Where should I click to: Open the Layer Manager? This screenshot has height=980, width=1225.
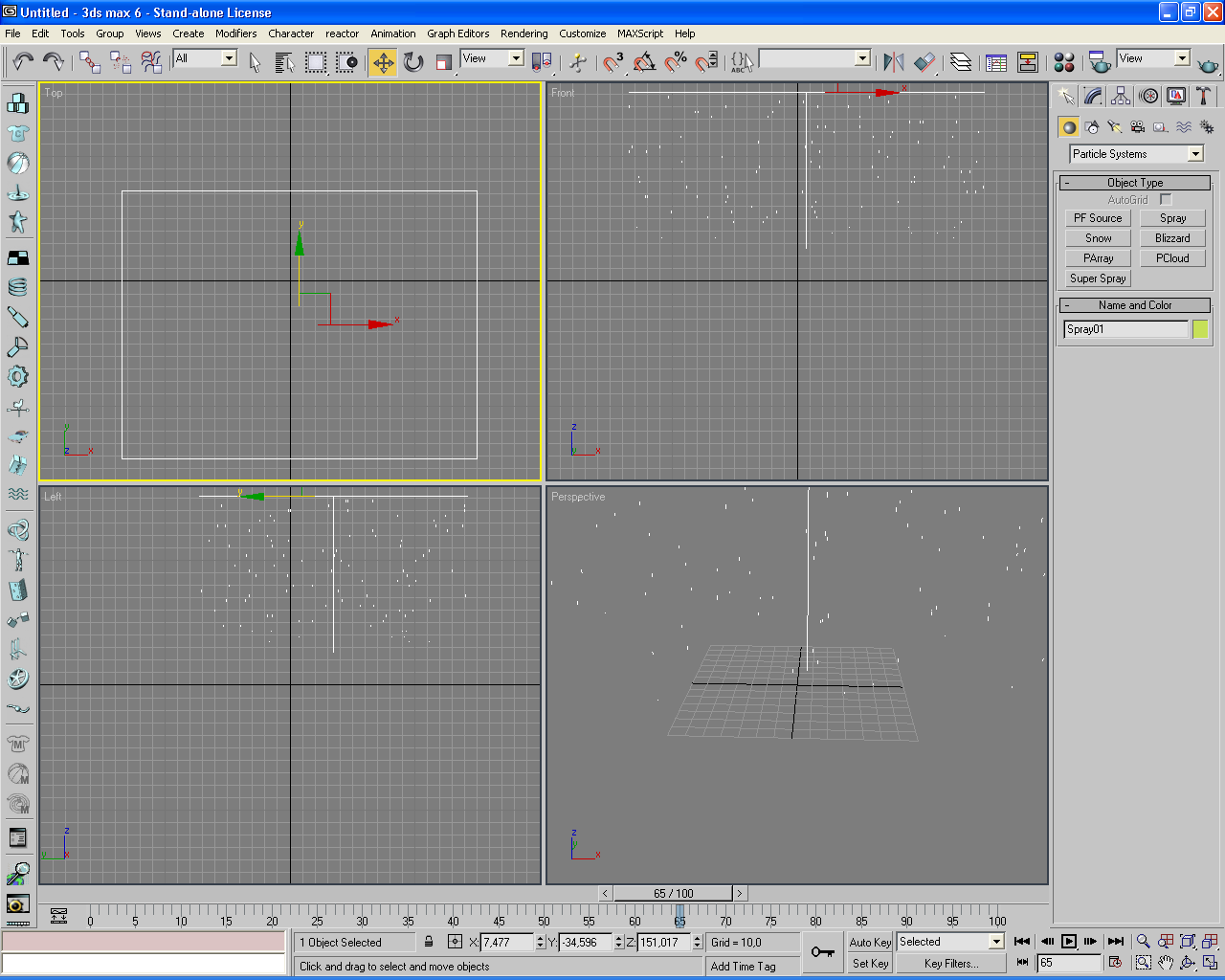coord(960,62)
